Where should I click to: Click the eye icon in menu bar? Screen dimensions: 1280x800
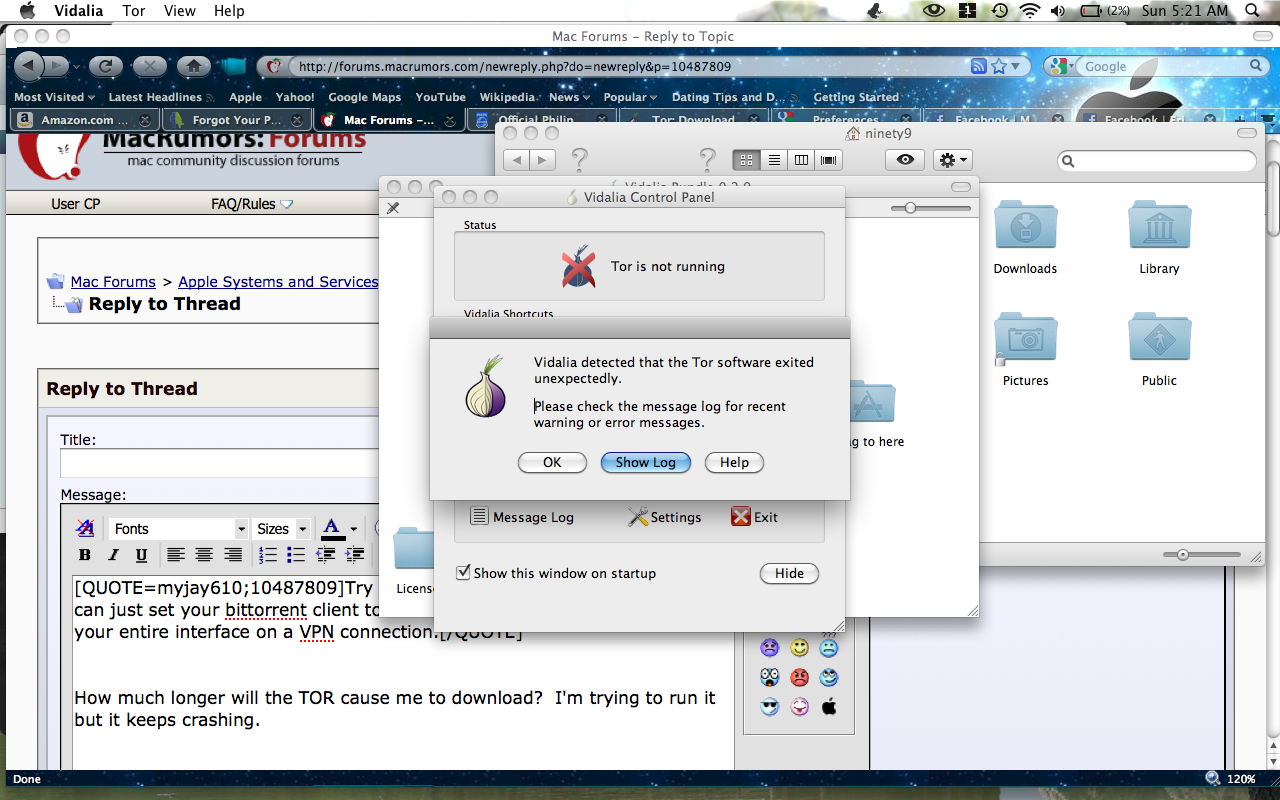pyautogui.click(x=934, y=10)
